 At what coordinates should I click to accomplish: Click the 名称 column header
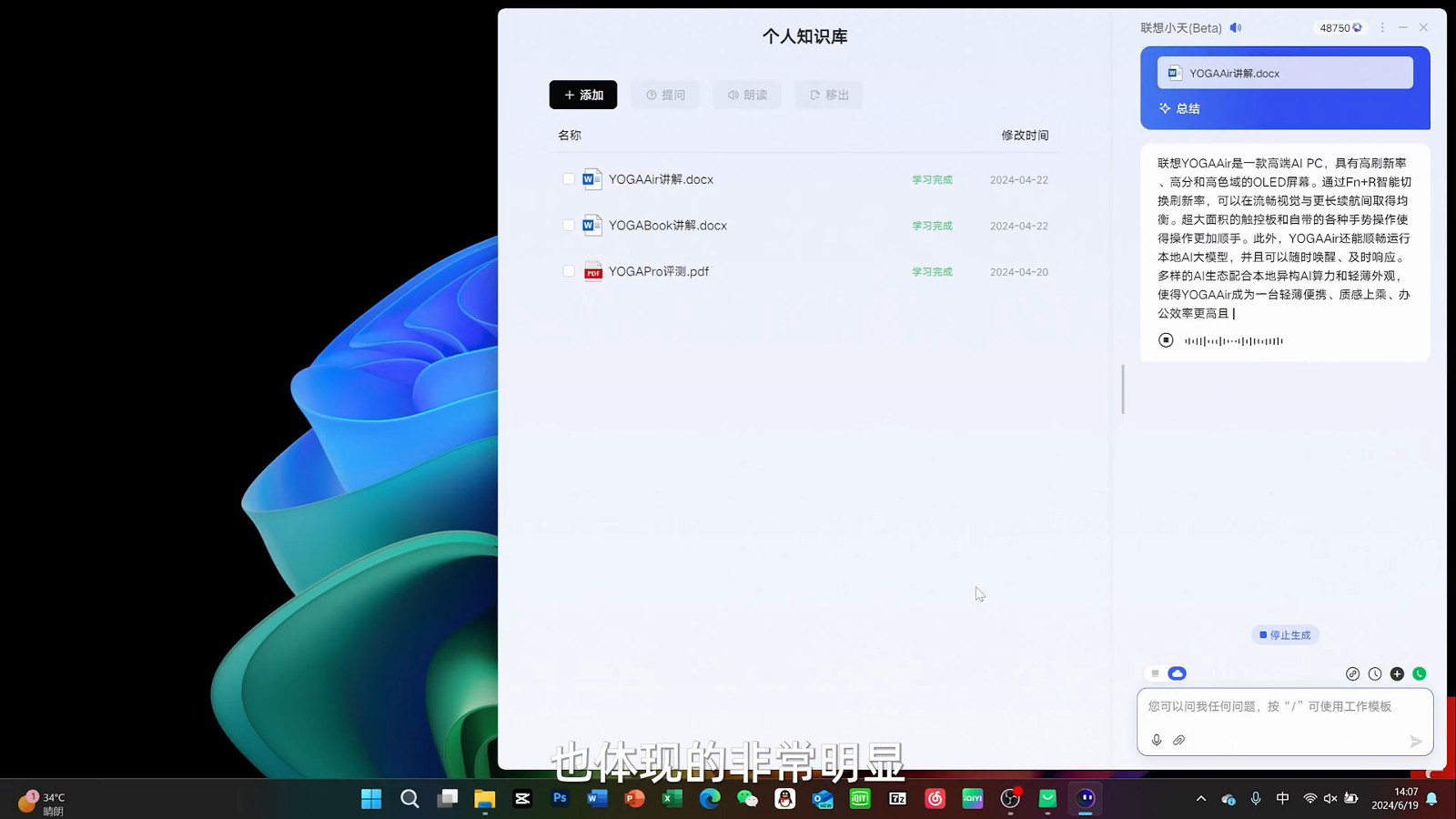pos(570,135)
